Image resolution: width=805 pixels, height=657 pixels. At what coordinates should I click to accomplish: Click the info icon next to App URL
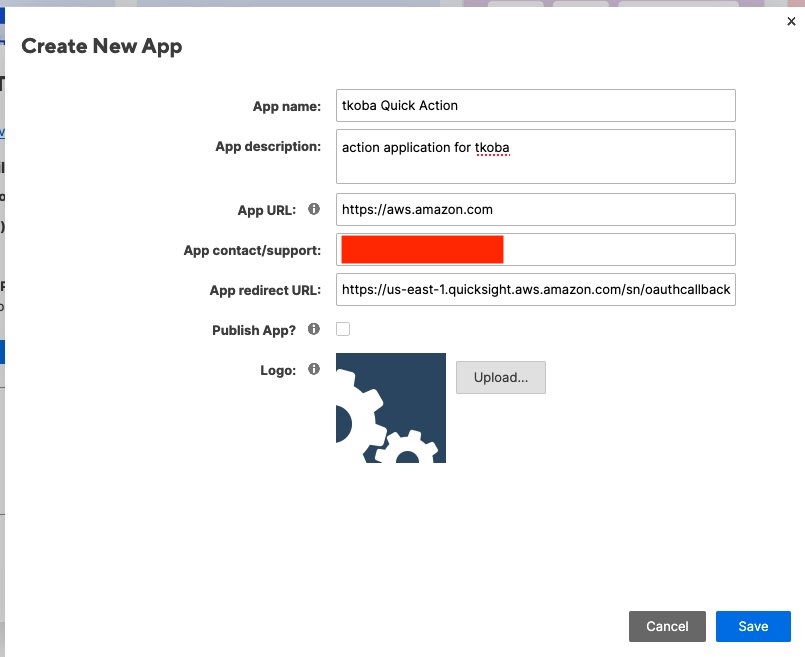coord(314,210)
